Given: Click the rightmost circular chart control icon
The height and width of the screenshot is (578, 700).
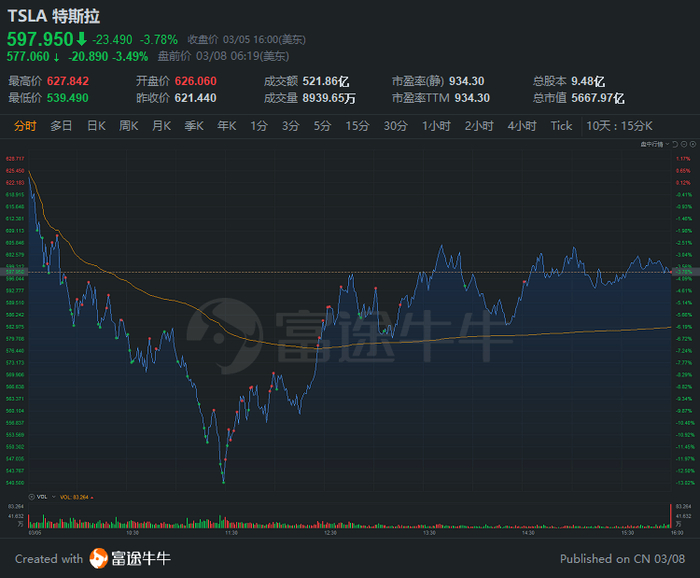Looking at the screenshot, I should pyautogui.click(x=692, y=144).
